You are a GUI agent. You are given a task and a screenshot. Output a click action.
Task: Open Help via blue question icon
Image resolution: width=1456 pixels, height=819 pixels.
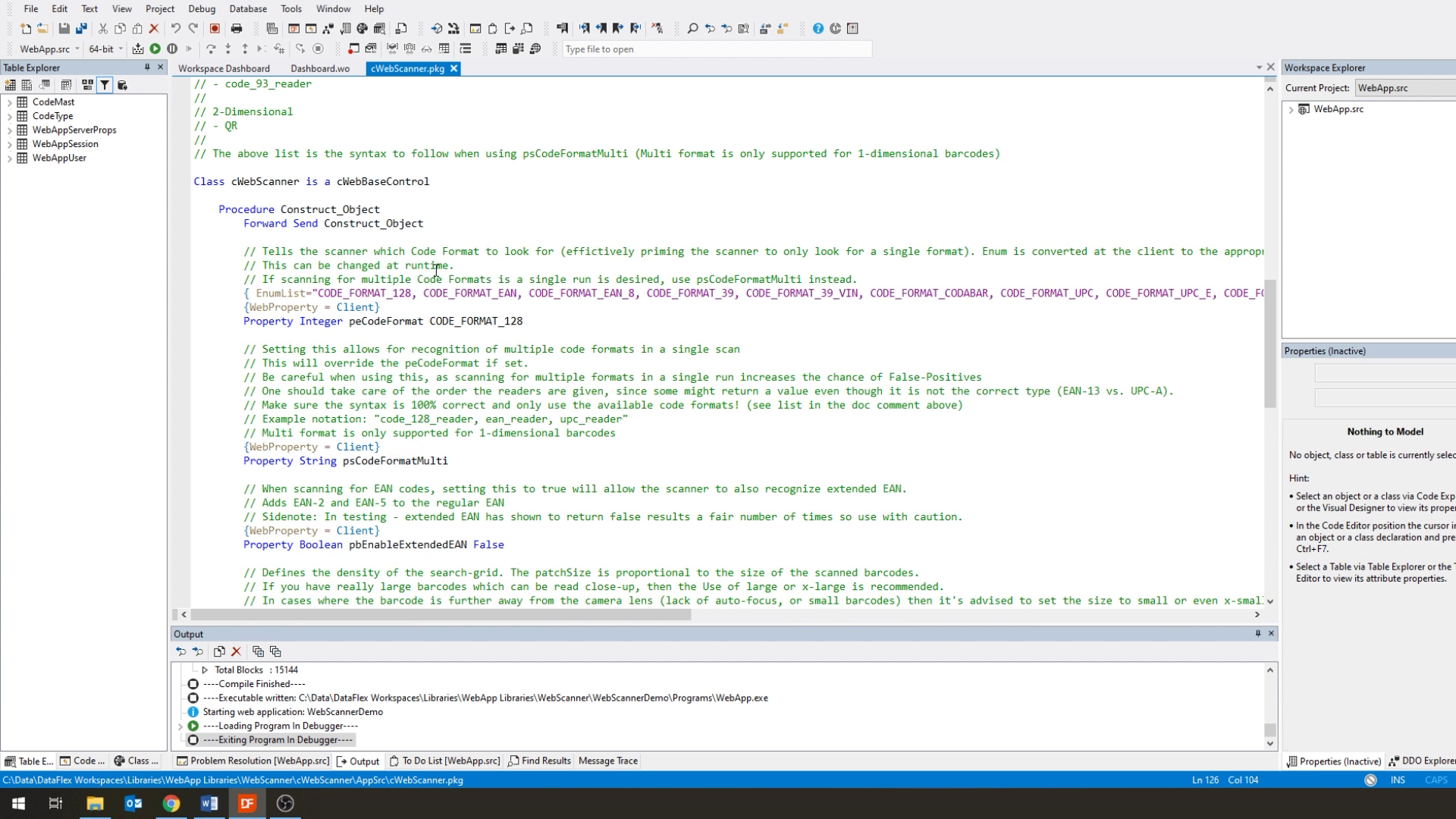tap(817, 29)
